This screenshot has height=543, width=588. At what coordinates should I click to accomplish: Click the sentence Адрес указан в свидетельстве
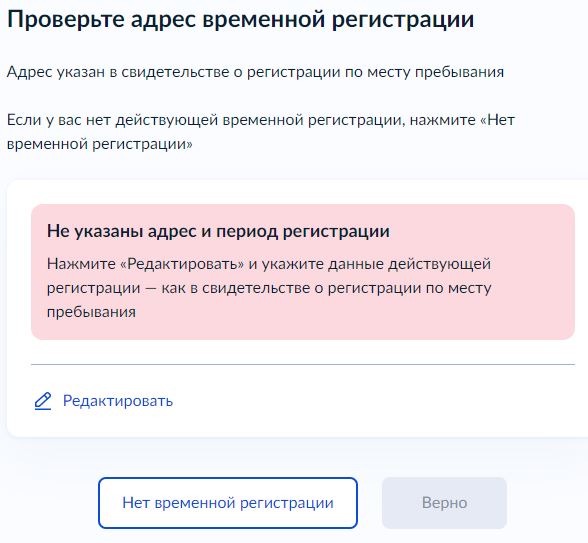click(255, 72)
